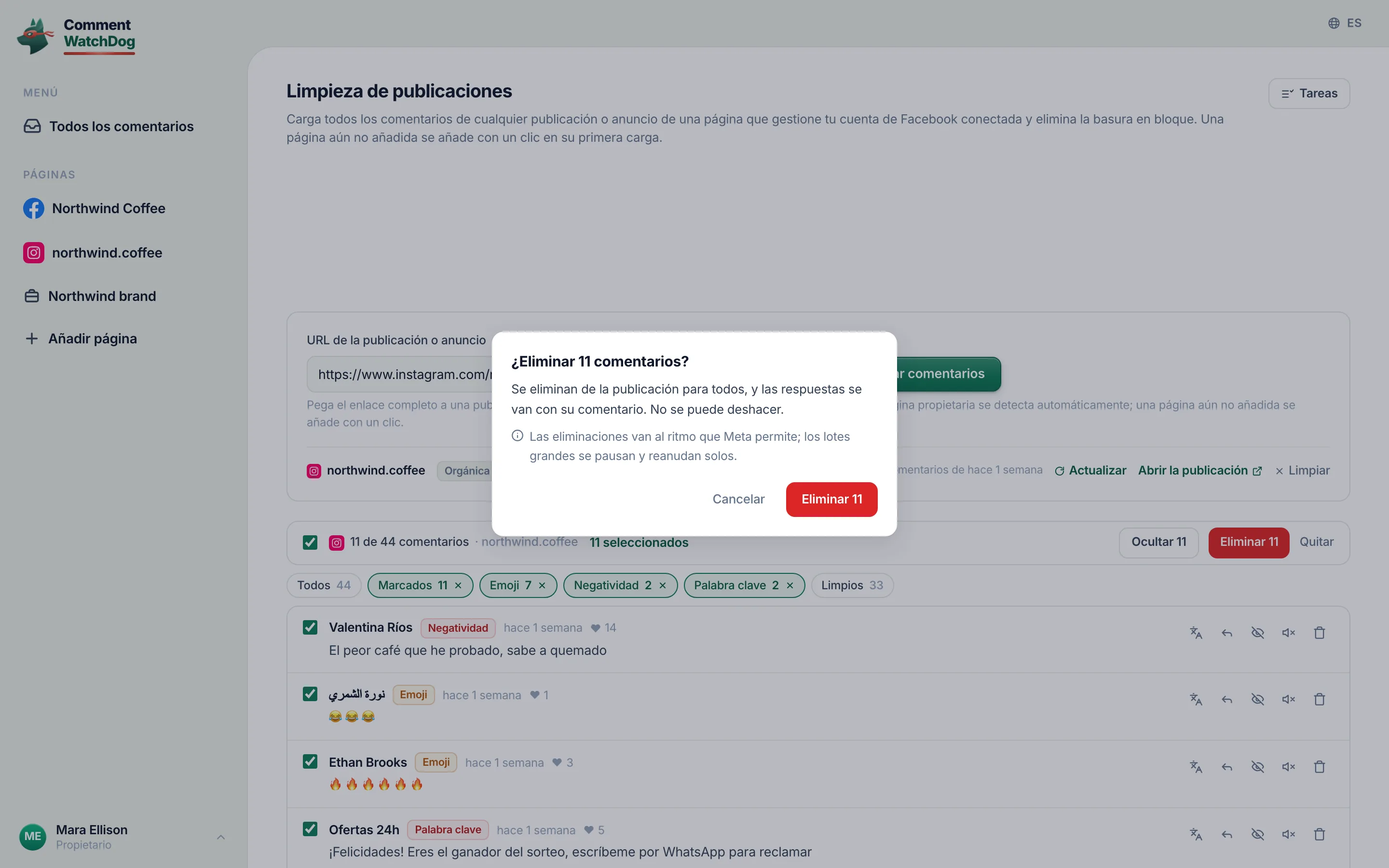Remove the Negatividad 2 filter
The width and height of the screenshot is (1389, 868).
click(662, 585)
